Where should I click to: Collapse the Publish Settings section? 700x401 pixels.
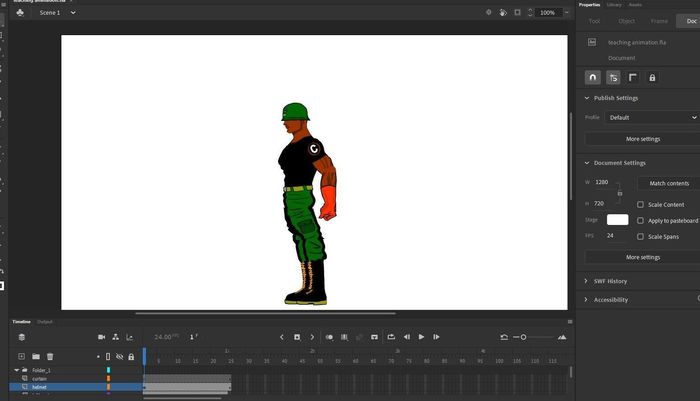(x=587, y=98)
